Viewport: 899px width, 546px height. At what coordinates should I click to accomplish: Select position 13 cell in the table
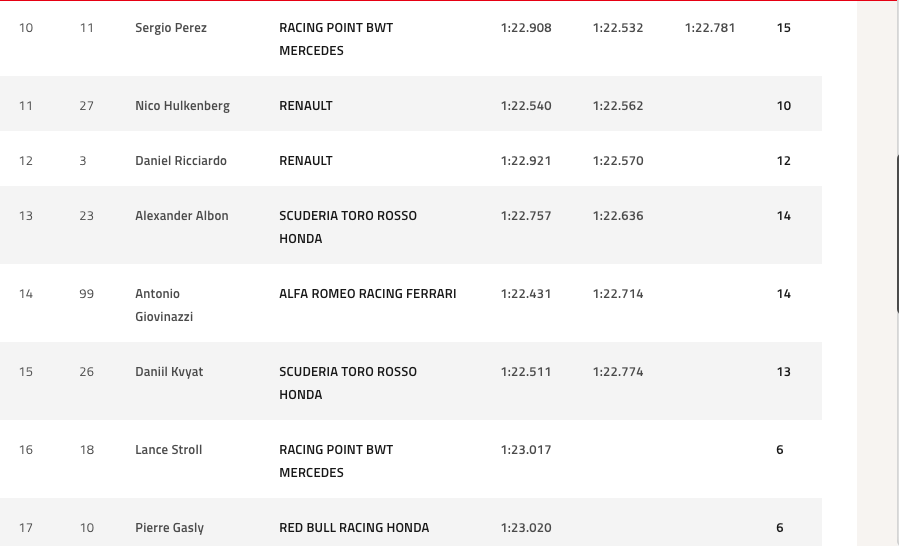pos(26,216)
